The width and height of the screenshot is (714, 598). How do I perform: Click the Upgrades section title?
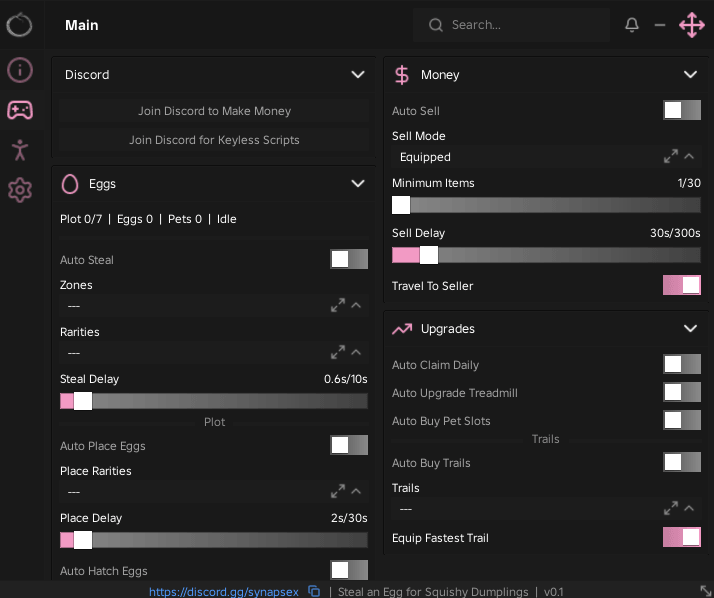(448, 329)
